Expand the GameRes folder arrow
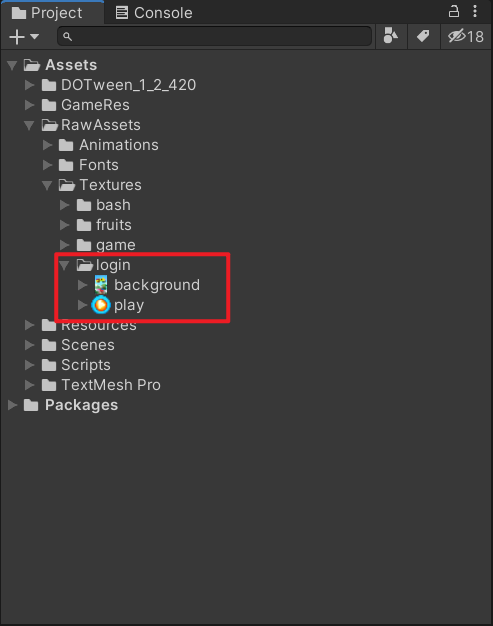The width and height of the screenshot is (493, 626). pyautogui.click(x=29, y=105)
